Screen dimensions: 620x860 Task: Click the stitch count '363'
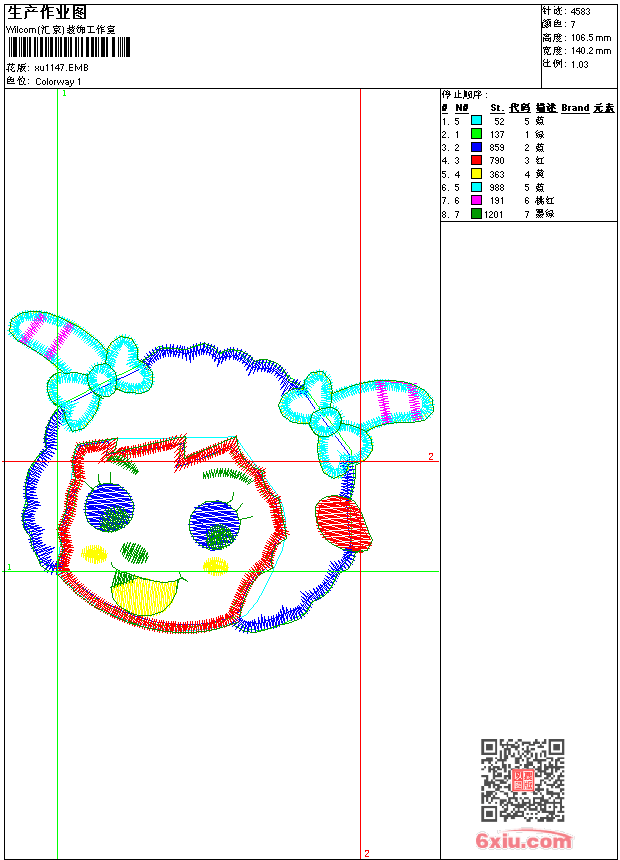[x=497, y=174]
